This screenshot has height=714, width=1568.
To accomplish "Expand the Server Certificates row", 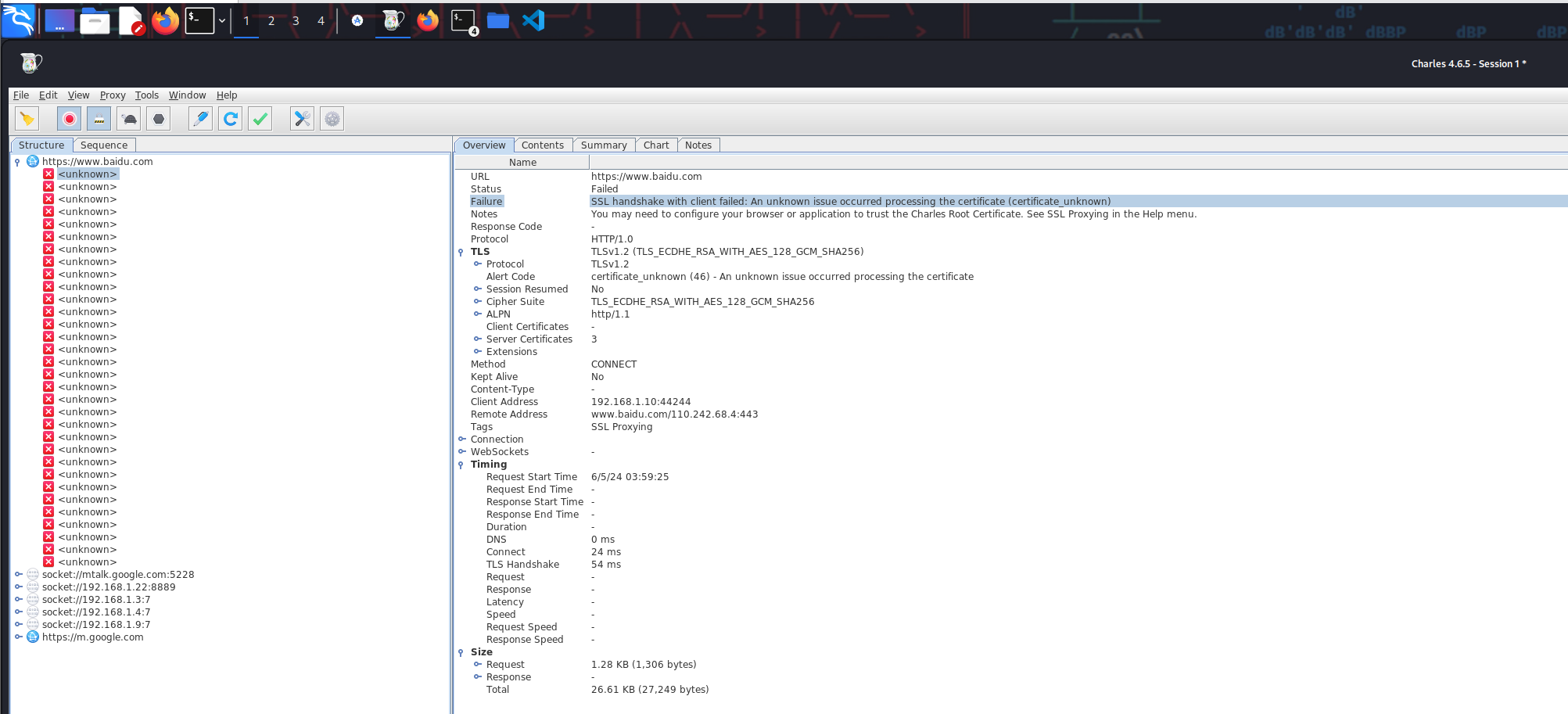I will [477, 339].
